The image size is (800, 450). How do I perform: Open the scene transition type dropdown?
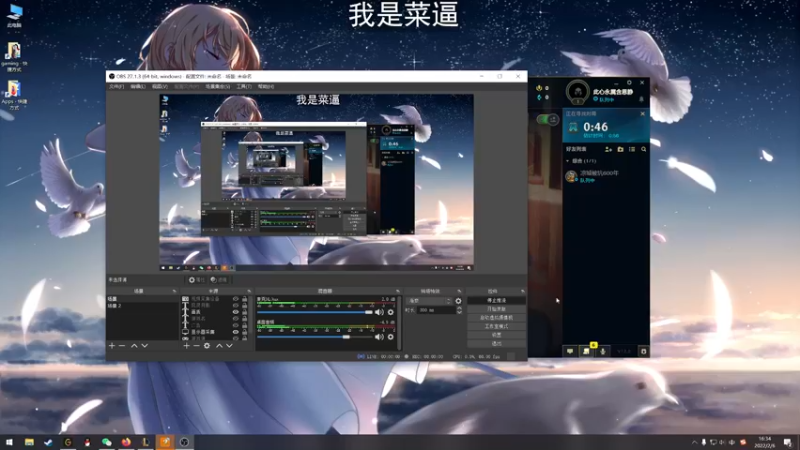point(429,301)
